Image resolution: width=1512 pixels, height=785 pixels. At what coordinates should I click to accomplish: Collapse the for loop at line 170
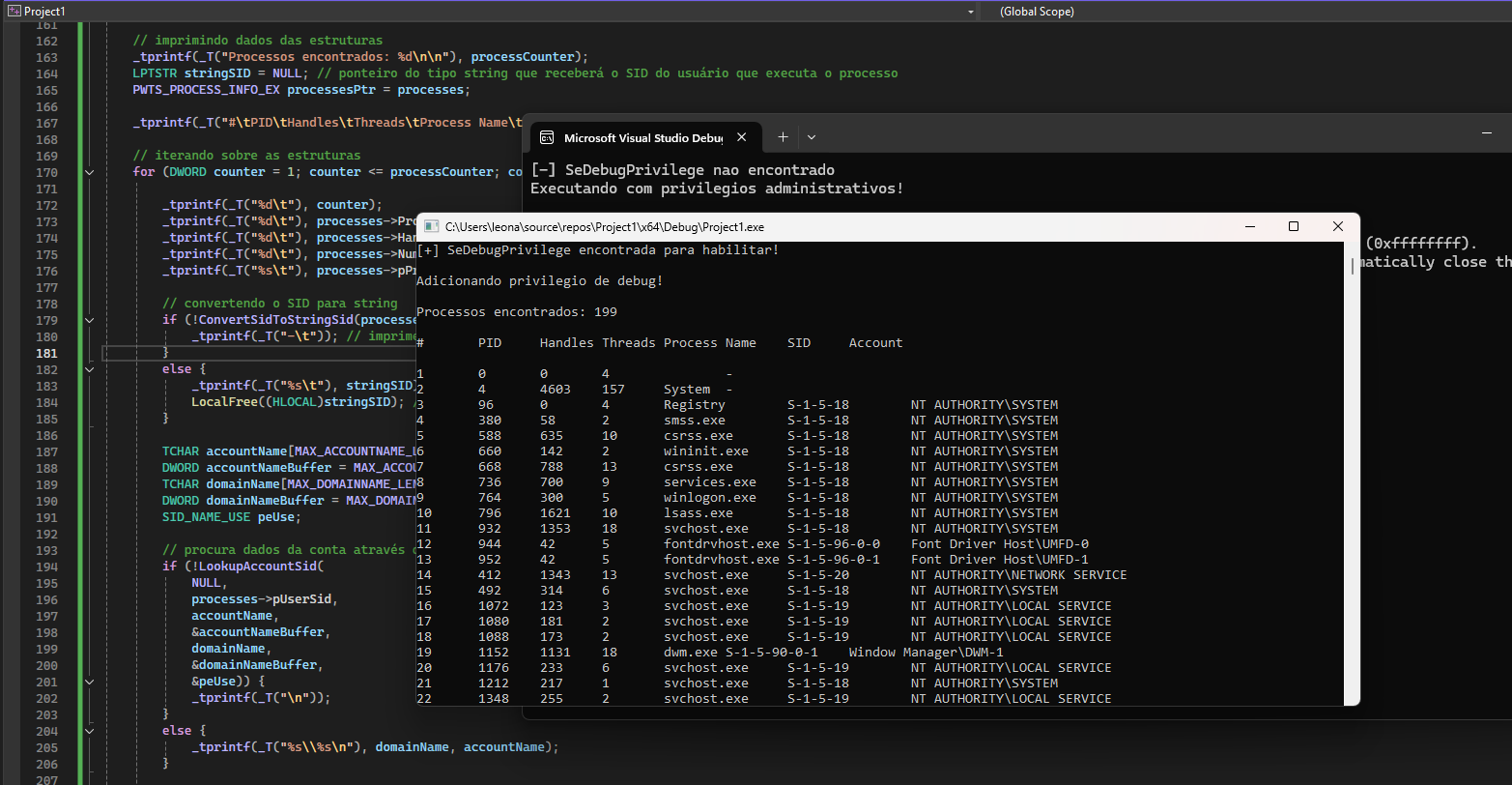point(89,172)
